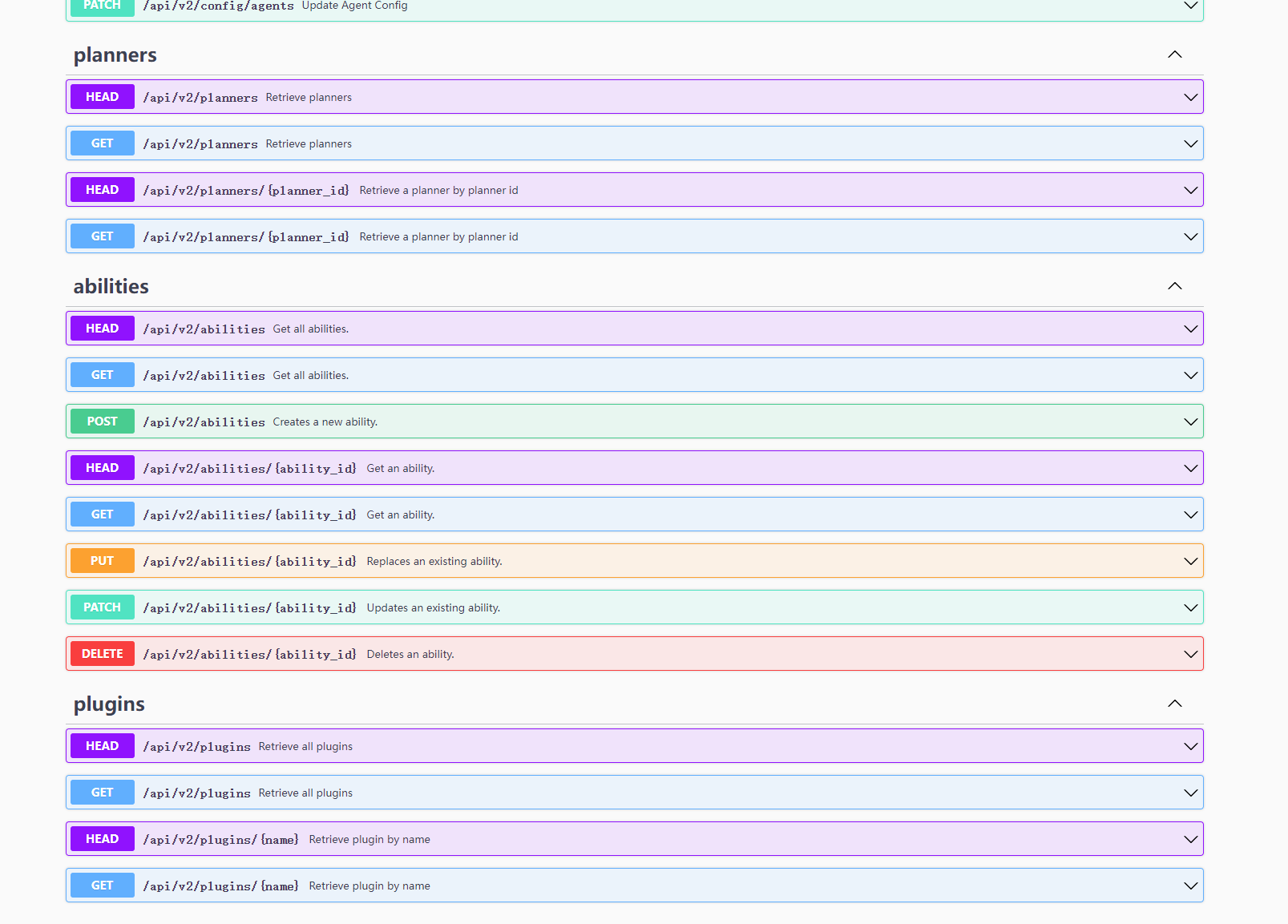
Task: Click 'Replaces an existing ability.' description
Action: pyautogui.click(x=434, y=561)
